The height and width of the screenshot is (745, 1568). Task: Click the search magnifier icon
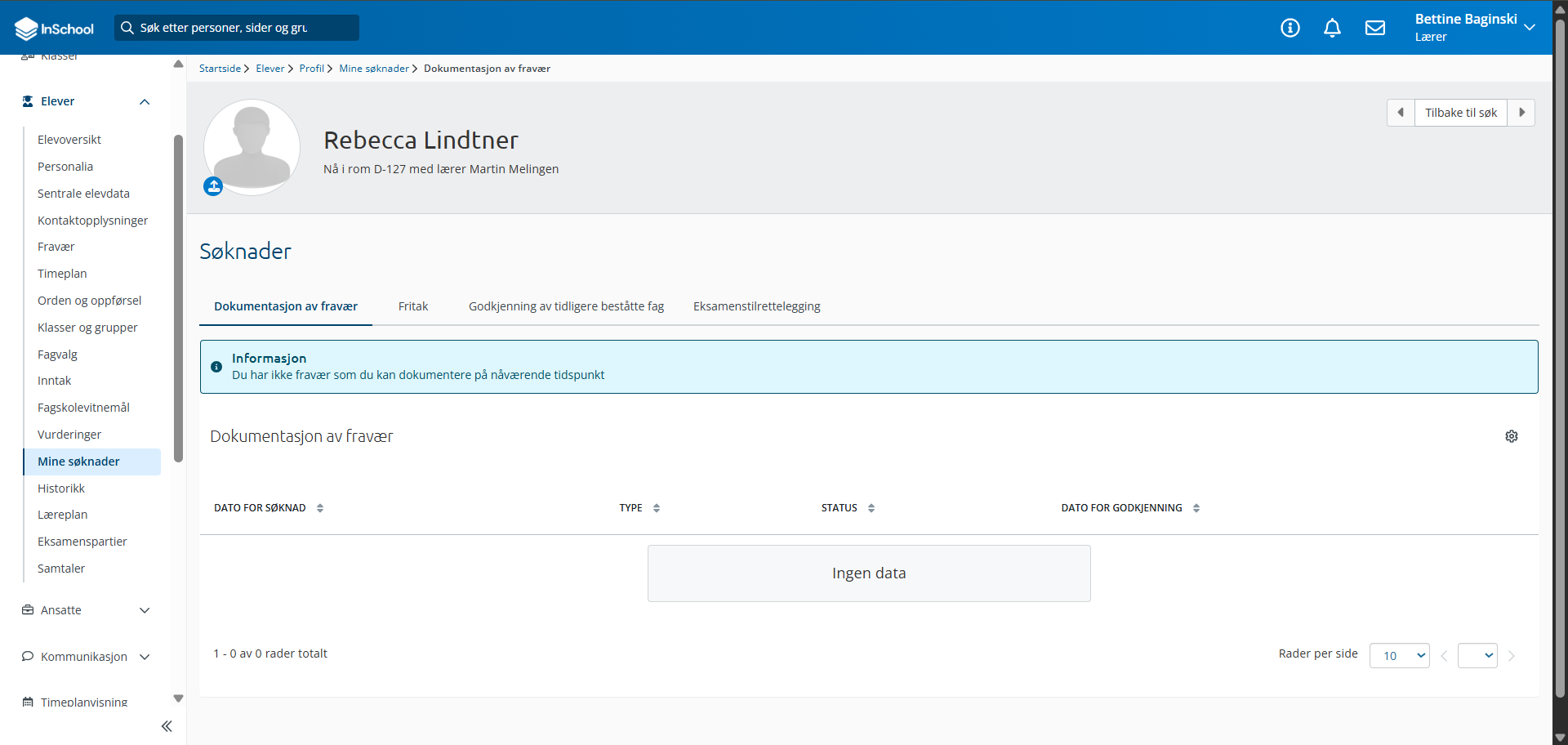[x=127, y=28]
